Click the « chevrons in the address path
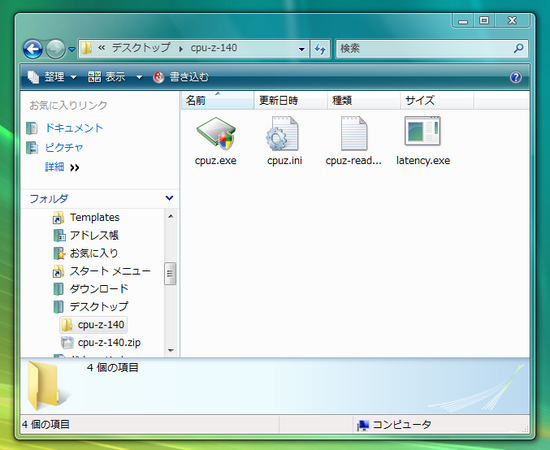The width and height of the screenshot is (550, 450). [102, 48]
